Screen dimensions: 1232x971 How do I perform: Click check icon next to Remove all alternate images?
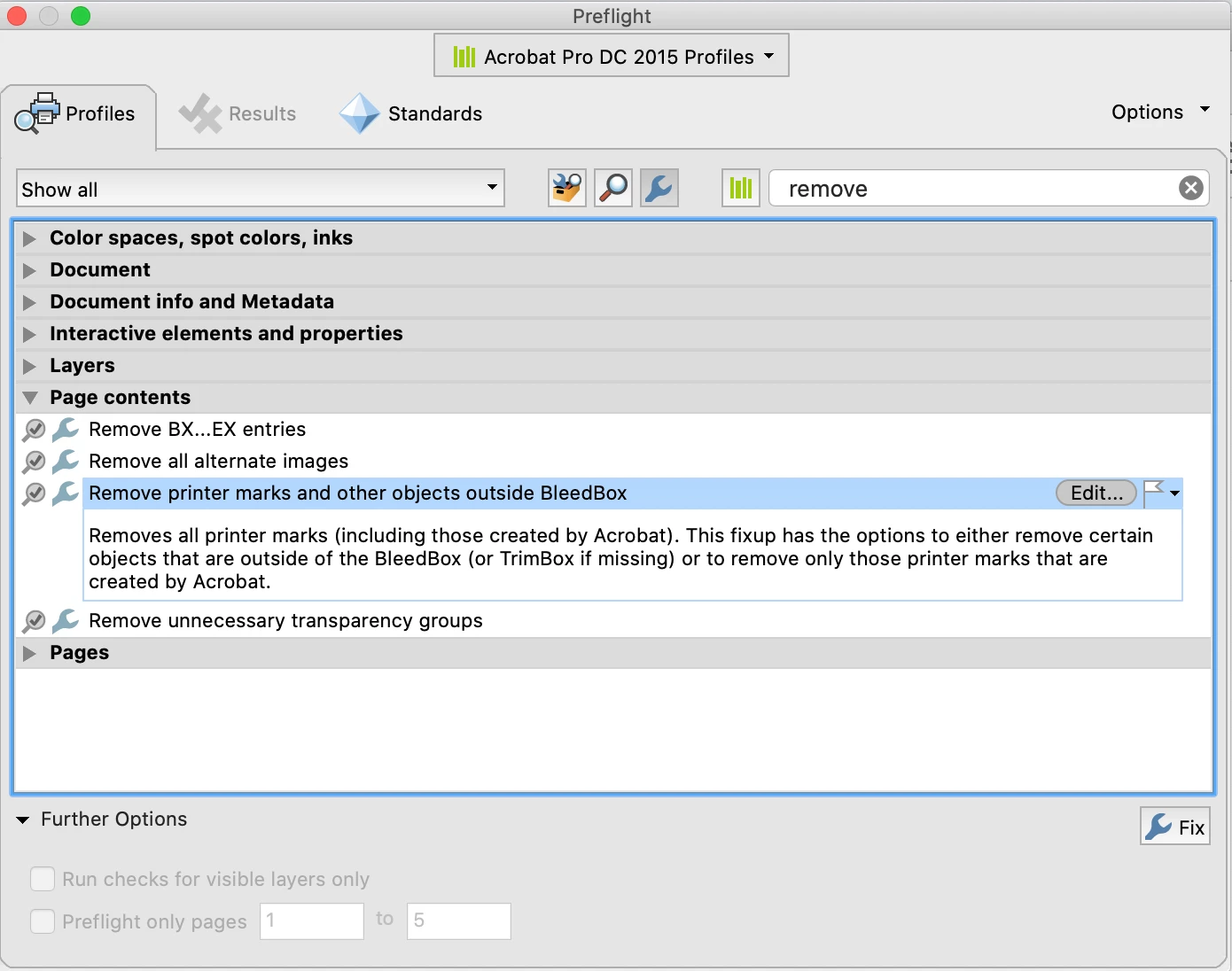click(x=34, y=462)
